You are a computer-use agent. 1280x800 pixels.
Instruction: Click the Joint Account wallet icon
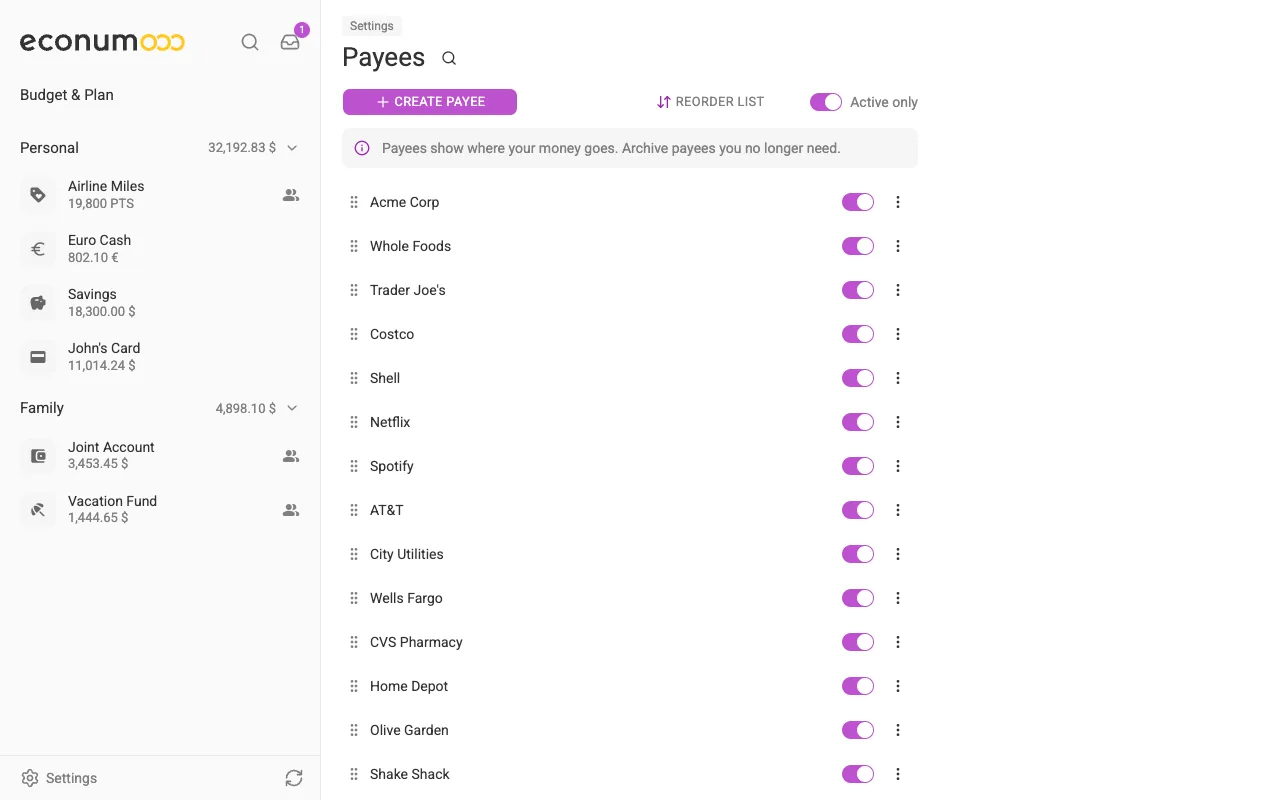click(38, 456)
